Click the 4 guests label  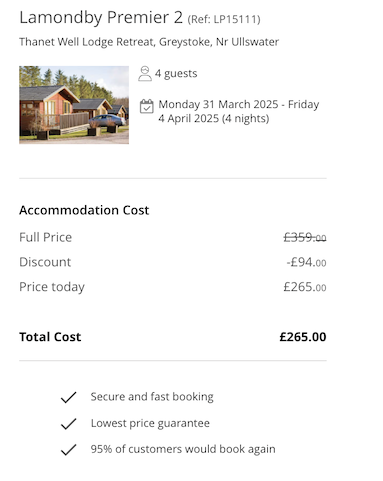(x=176, y=73)
